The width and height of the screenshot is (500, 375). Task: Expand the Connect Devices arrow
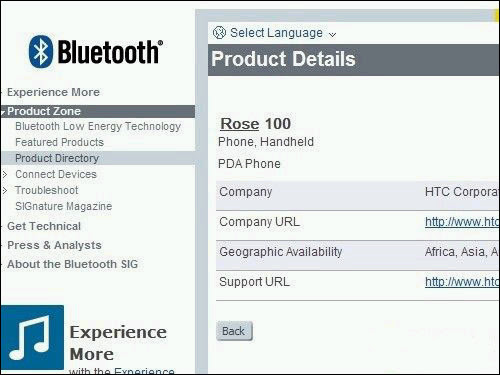click(x=5, y=174)
